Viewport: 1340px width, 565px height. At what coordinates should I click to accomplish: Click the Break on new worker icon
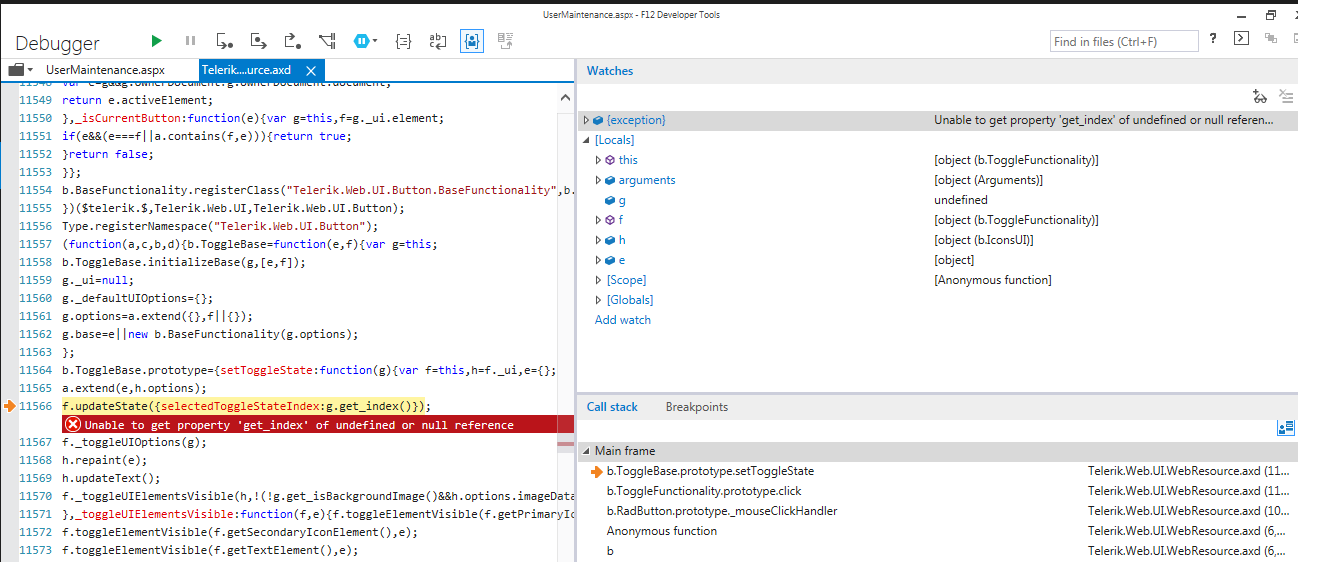tap(327, 41)
